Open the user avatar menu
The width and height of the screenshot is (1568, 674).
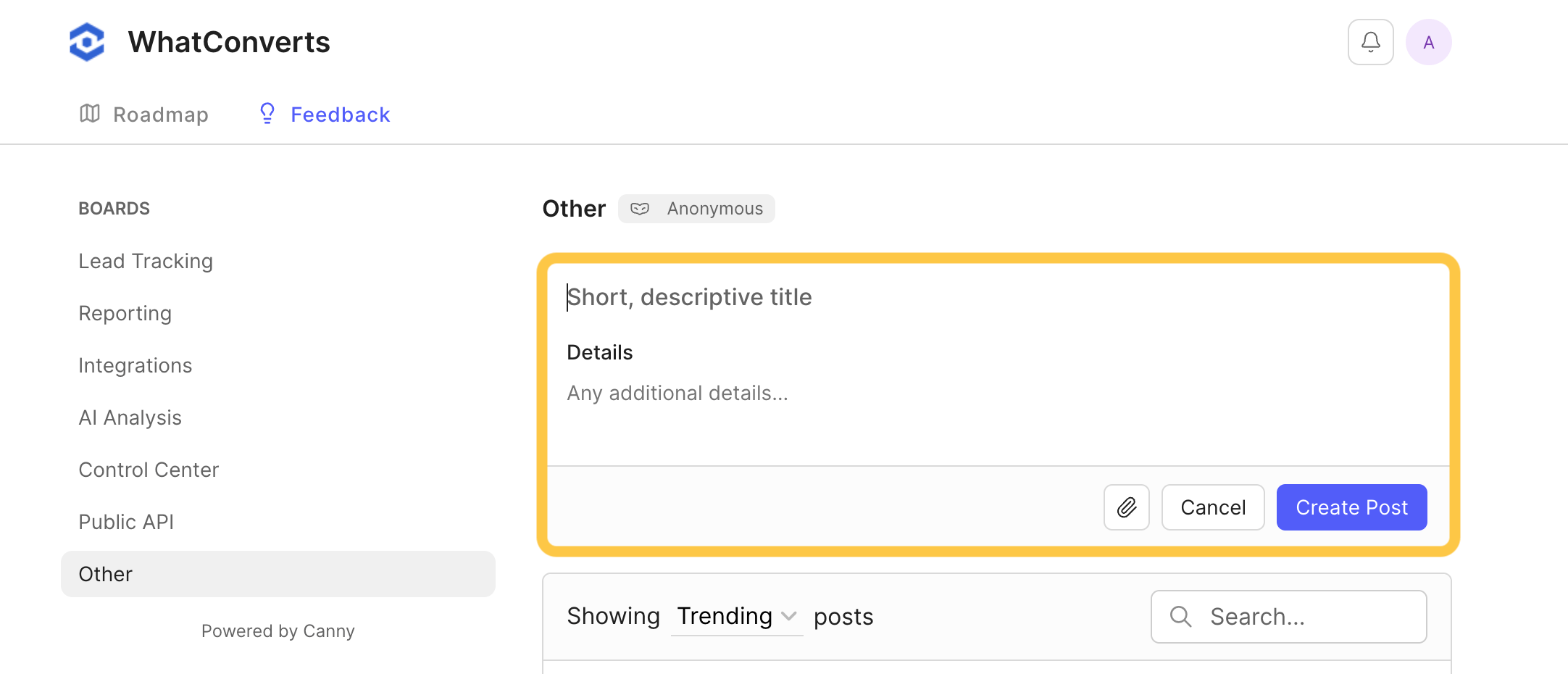click(x=1428, y=42)
